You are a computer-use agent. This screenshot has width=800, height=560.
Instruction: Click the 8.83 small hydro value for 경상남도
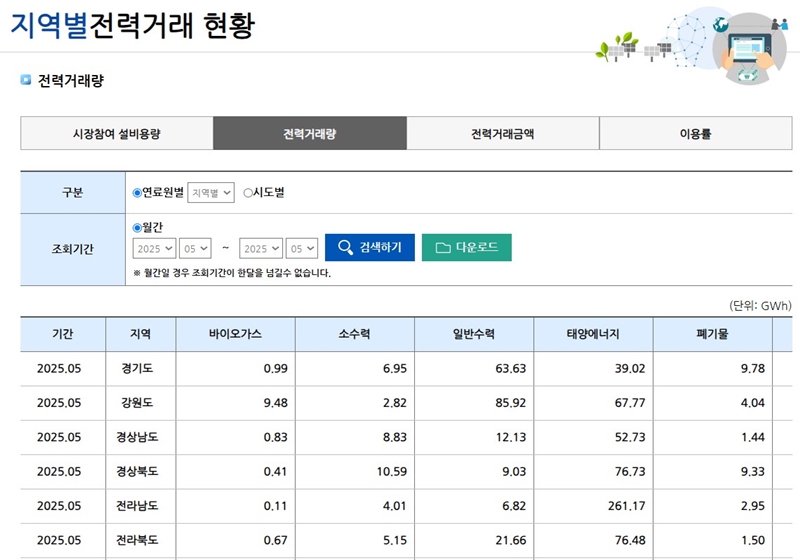[395, 438]
